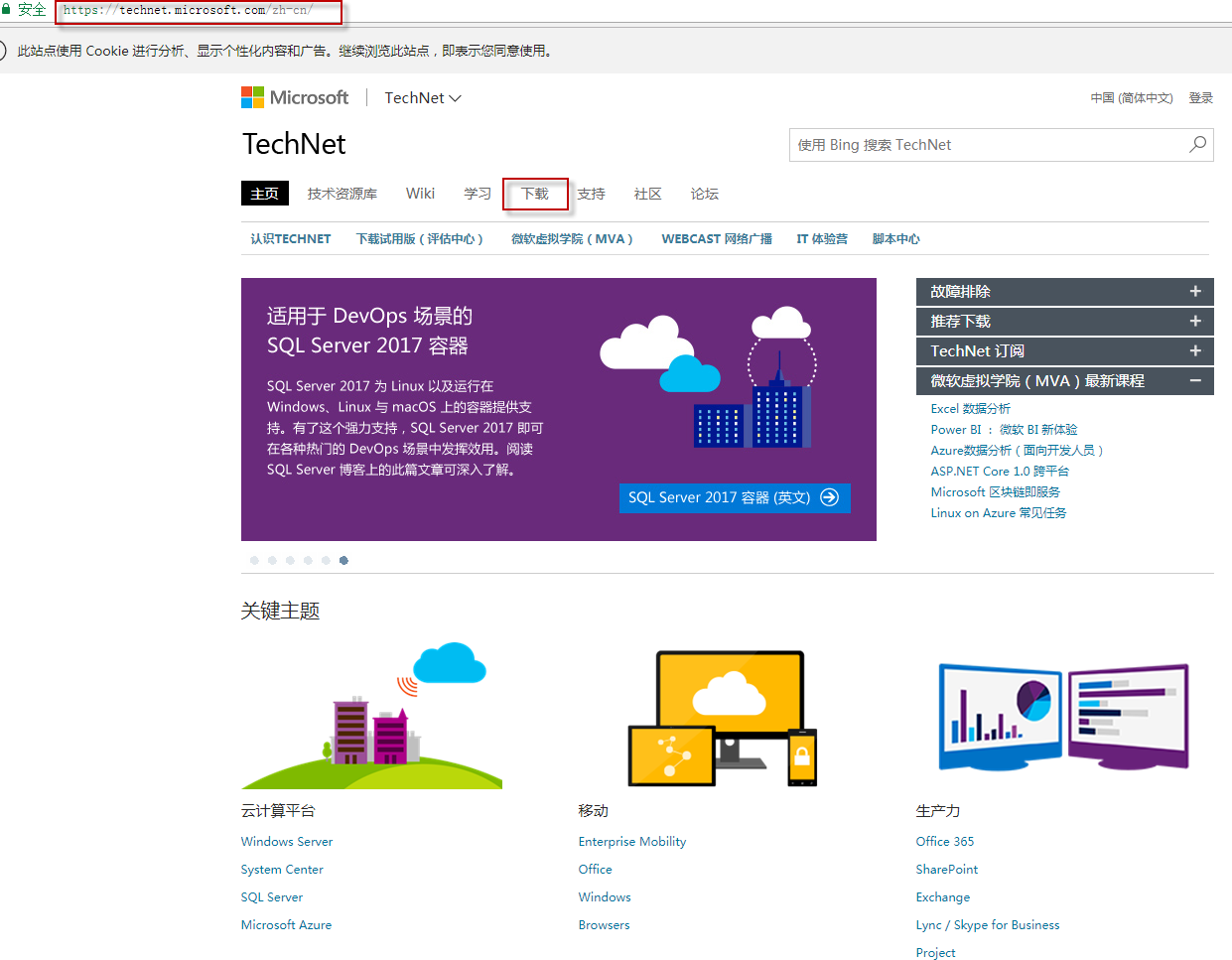Open the 社区 tab
Image resolution: width=1232 pixels, height=960 pixels.
(x=648, y=194)
